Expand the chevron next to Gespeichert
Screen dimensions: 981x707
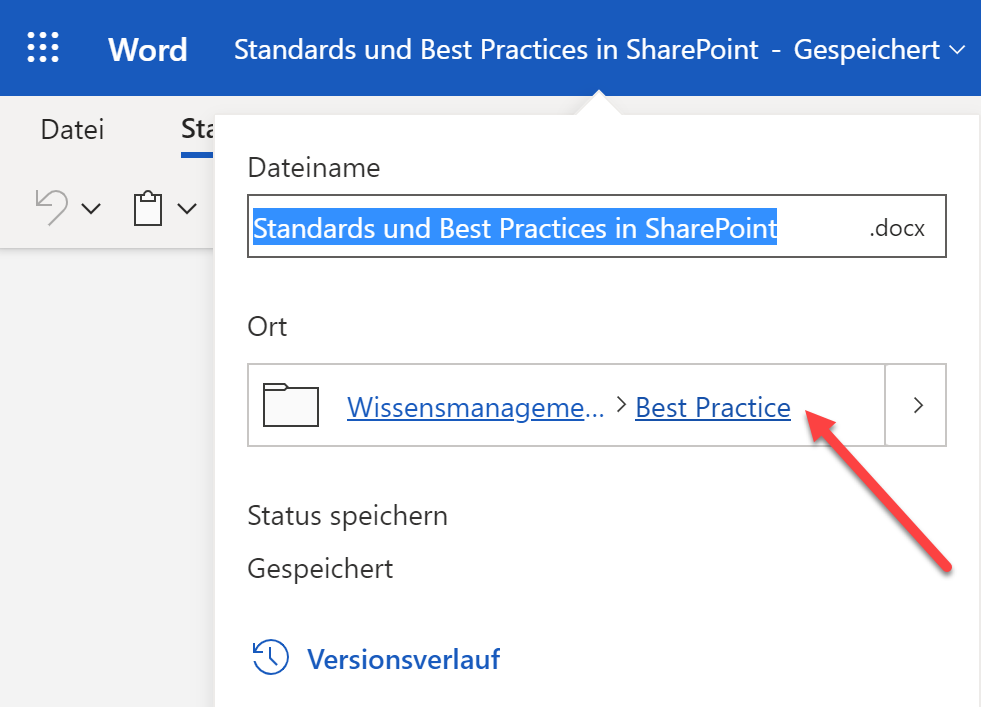[x=958, y=50]
